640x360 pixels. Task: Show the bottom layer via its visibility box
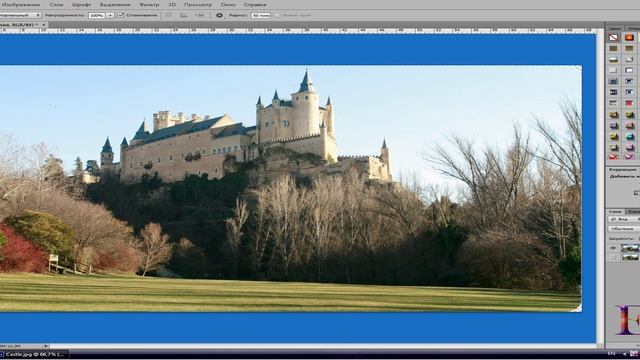click(x=613, y=257)
